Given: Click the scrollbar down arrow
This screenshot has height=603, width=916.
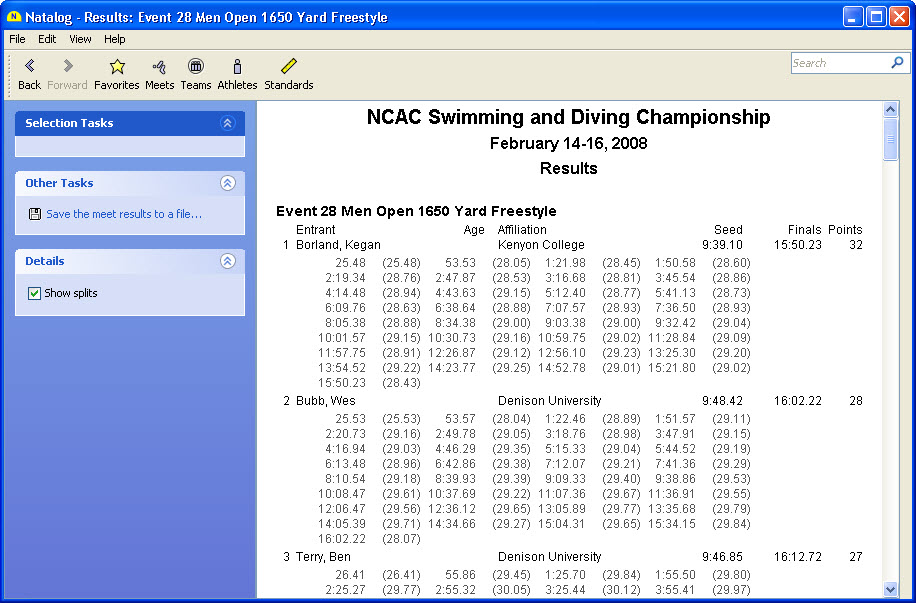Looking at the screenshot, I should pyautogui.click(x=890, y=590).
